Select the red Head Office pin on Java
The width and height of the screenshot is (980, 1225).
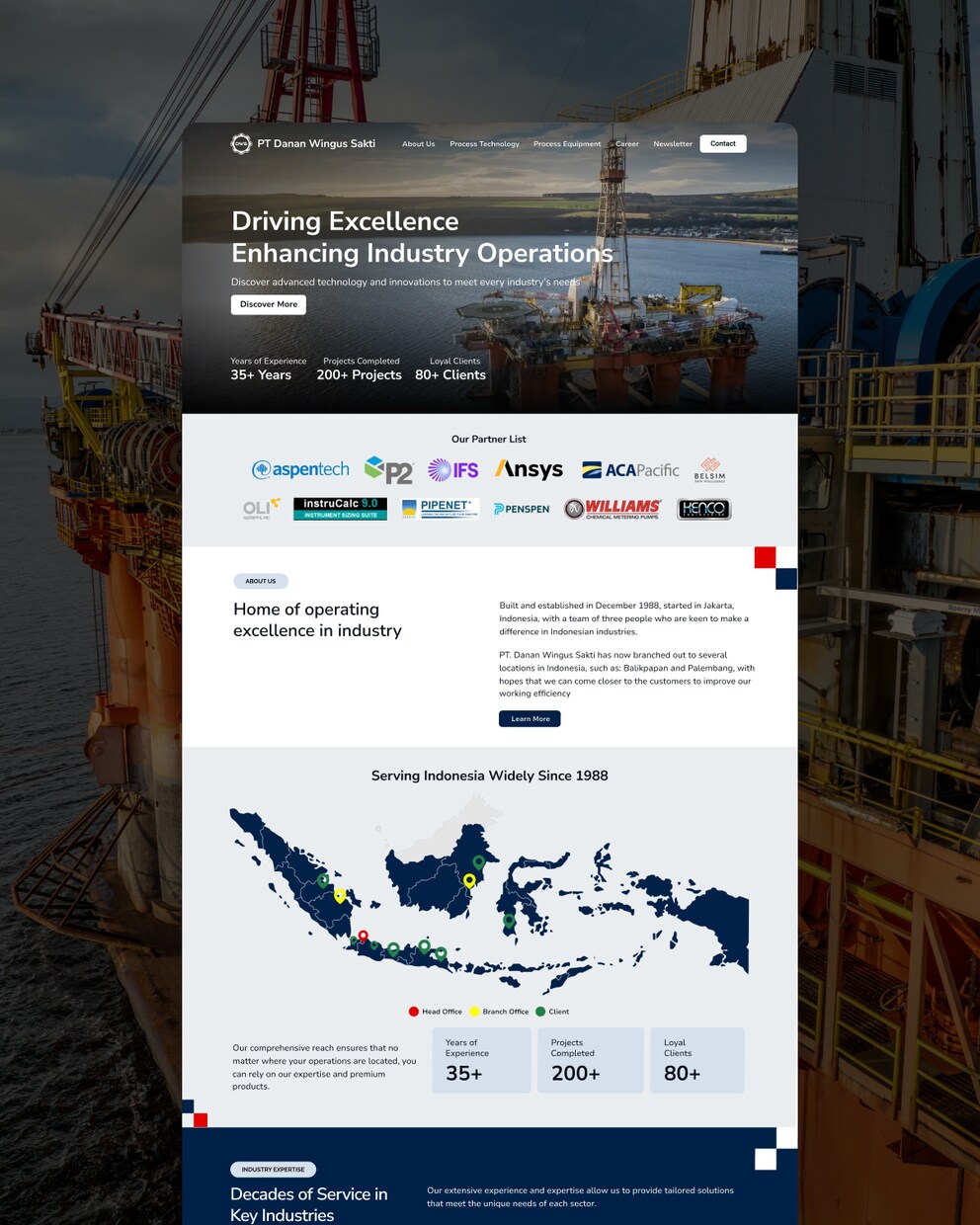[363, 937]
